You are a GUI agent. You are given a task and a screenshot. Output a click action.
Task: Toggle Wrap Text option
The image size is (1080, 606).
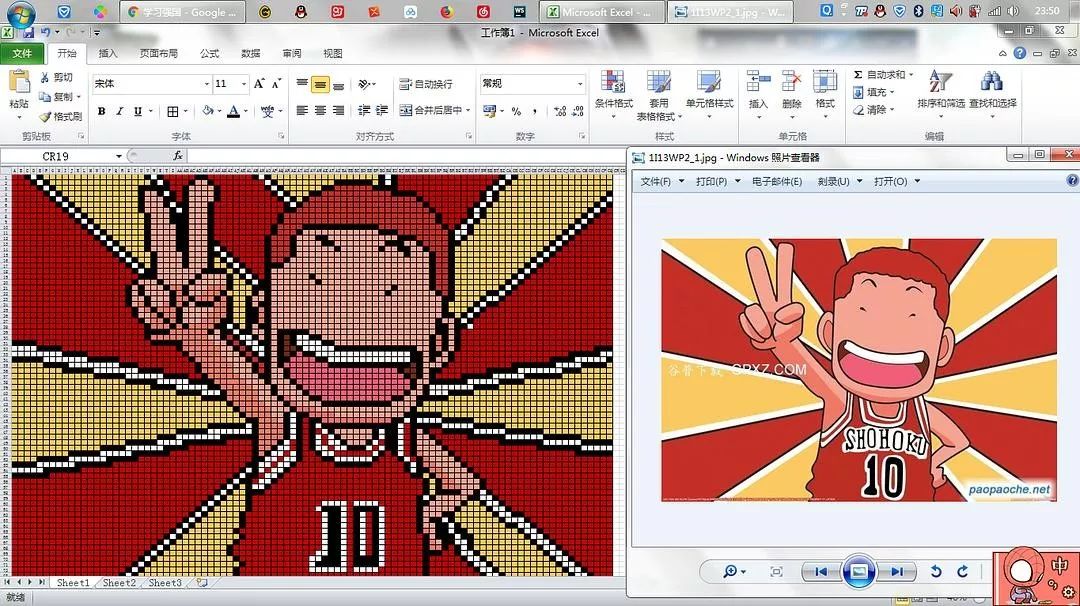(x=426, y=84)
